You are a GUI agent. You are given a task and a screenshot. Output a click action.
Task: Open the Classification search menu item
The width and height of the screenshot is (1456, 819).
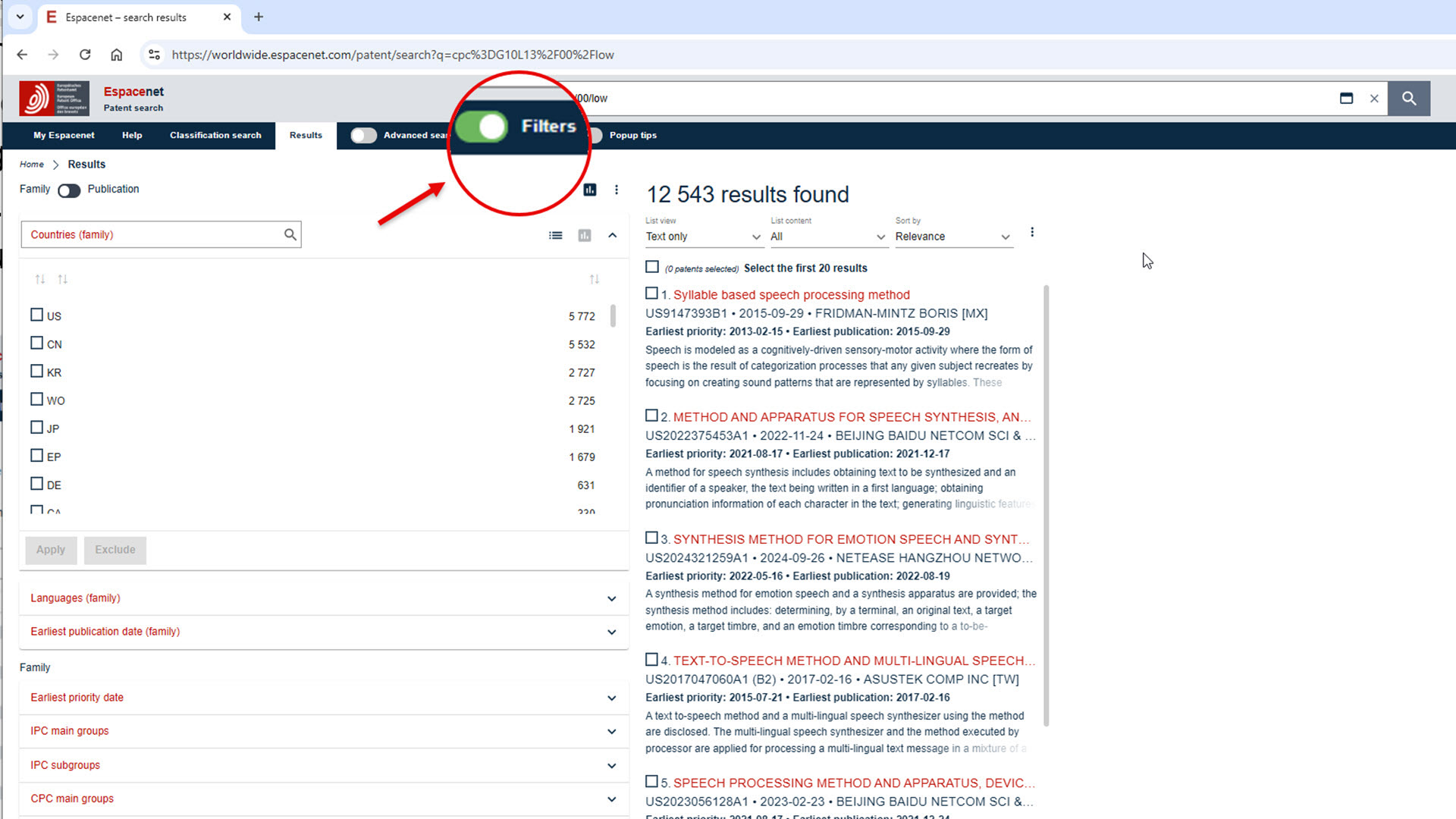215,136
